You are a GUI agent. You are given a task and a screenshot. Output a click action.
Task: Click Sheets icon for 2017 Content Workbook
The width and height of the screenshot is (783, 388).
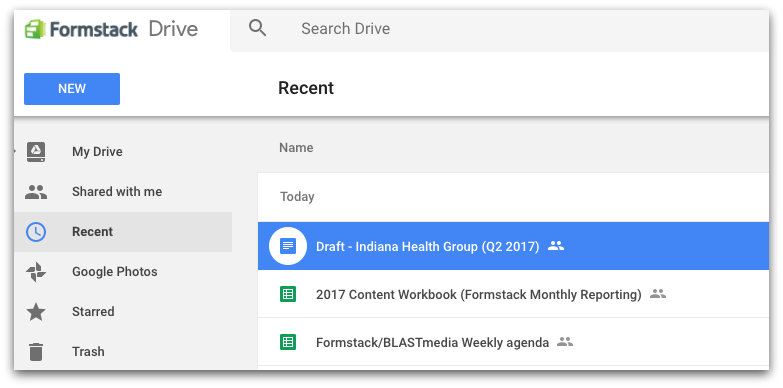tap(288, 294)
